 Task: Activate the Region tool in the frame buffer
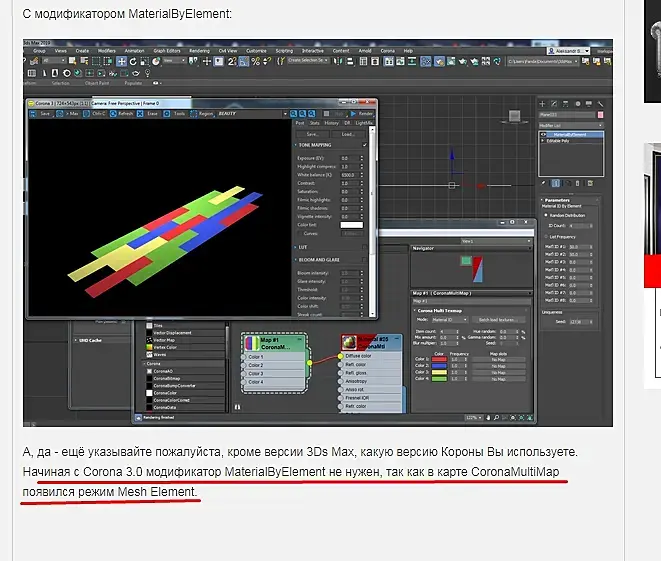pyautogui.click(x=202, y=114)
